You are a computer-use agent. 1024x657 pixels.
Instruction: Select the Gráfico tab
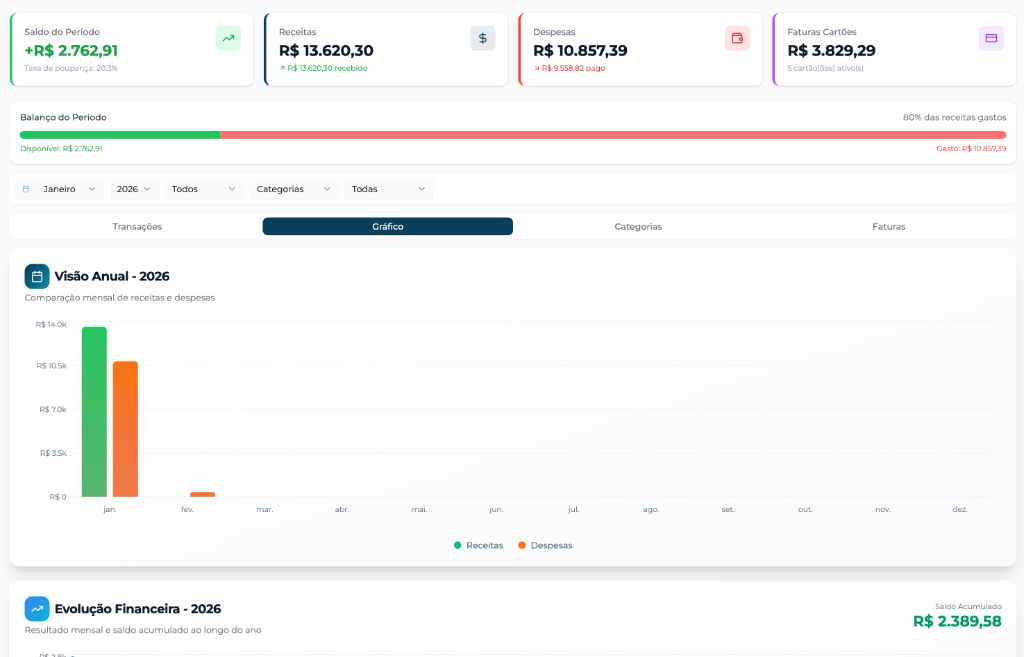click(388, 227)
